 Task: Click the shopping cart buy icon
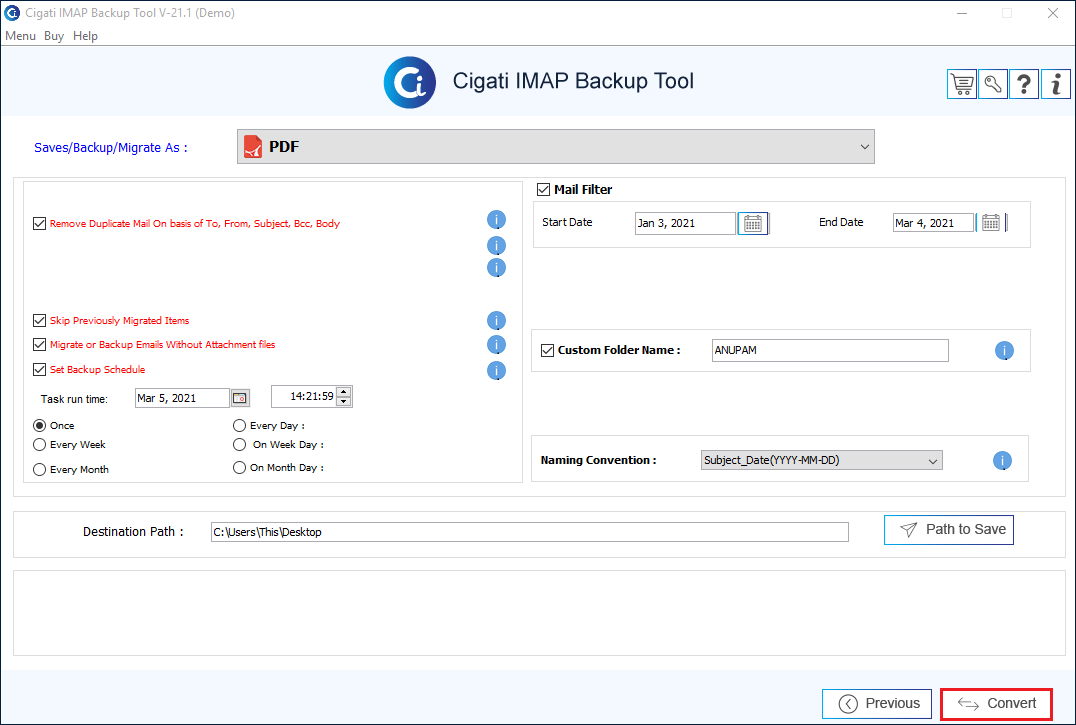pos(962,84)
